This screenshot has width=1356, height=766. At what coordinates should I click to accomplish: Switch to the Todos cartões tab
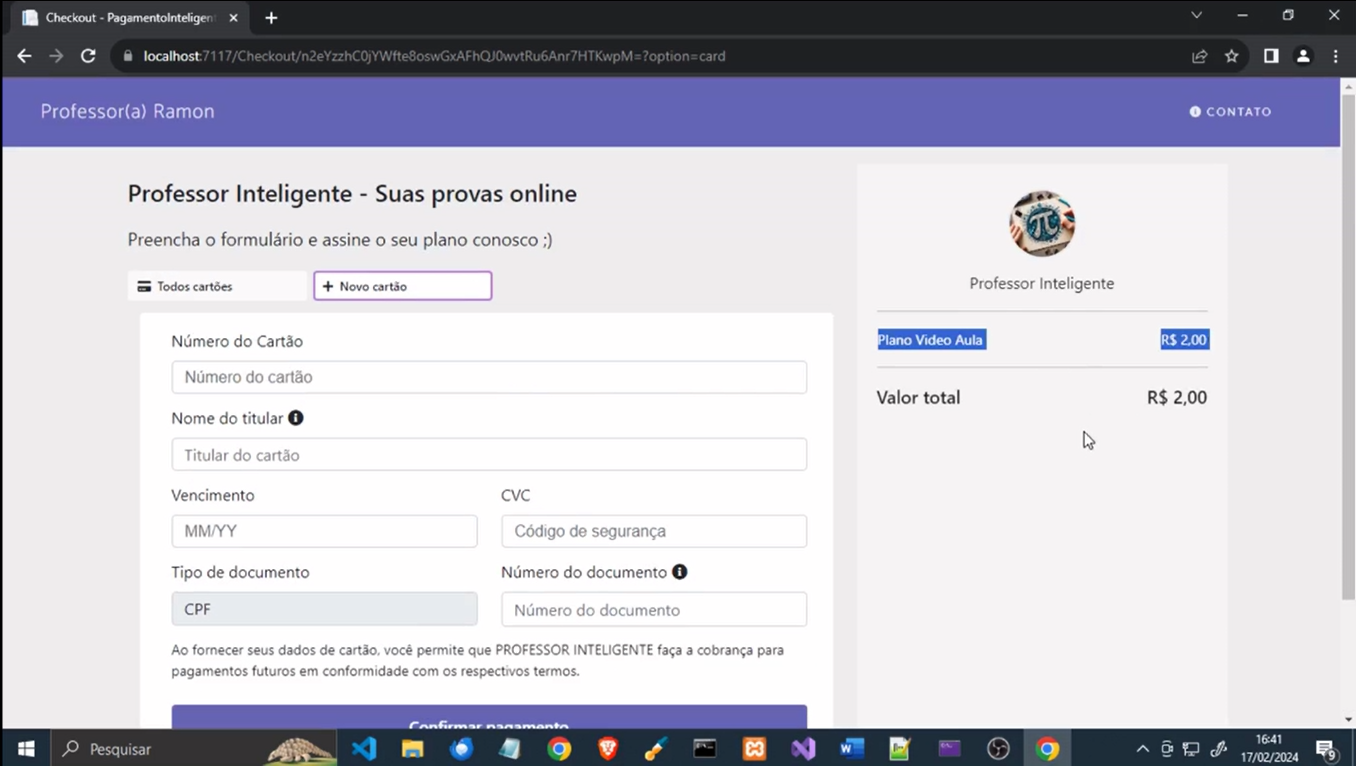tap(217, 286)
